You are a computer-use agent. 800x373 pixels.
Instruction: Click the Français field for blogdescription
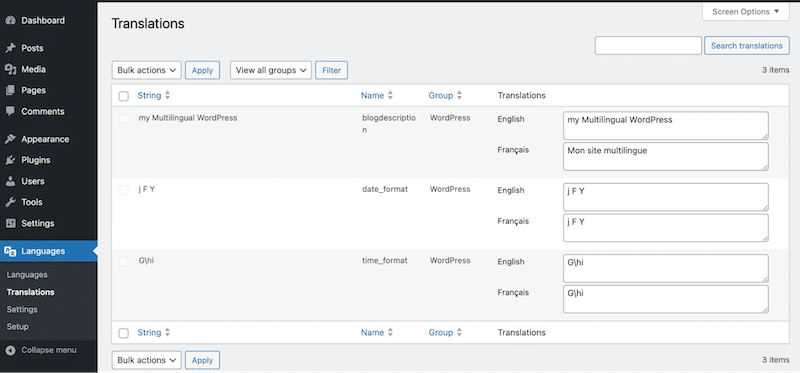pyautogui.click(x=666, y=156)
